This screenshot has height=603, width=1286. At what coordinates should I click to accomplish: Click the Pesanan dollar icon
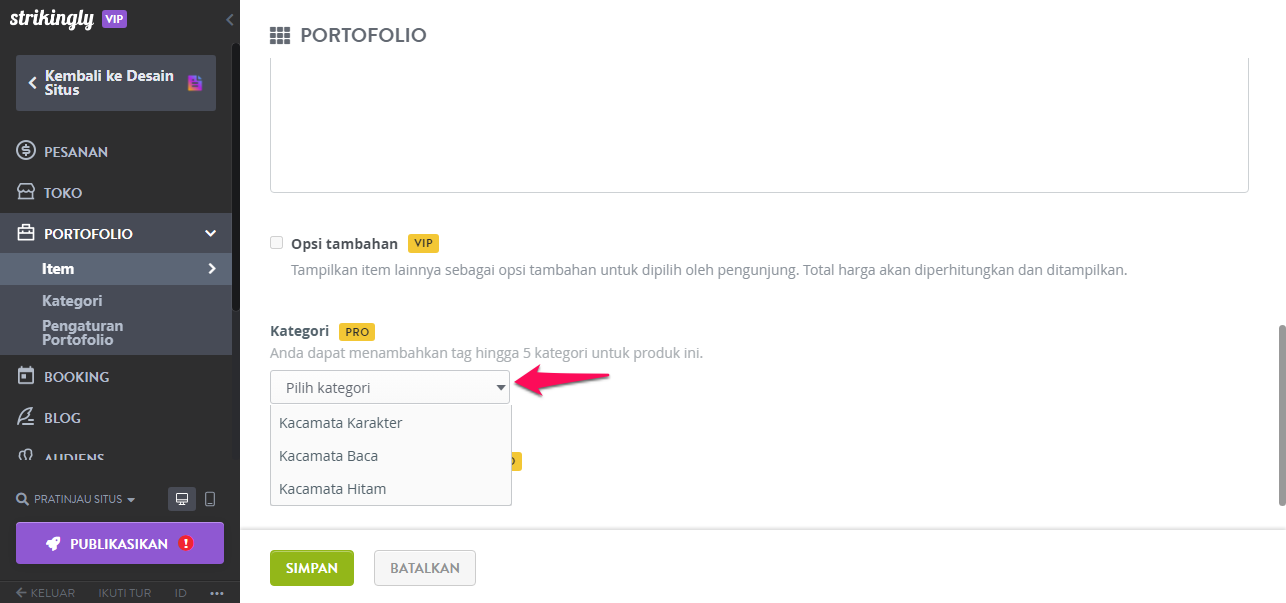point(26,151)
